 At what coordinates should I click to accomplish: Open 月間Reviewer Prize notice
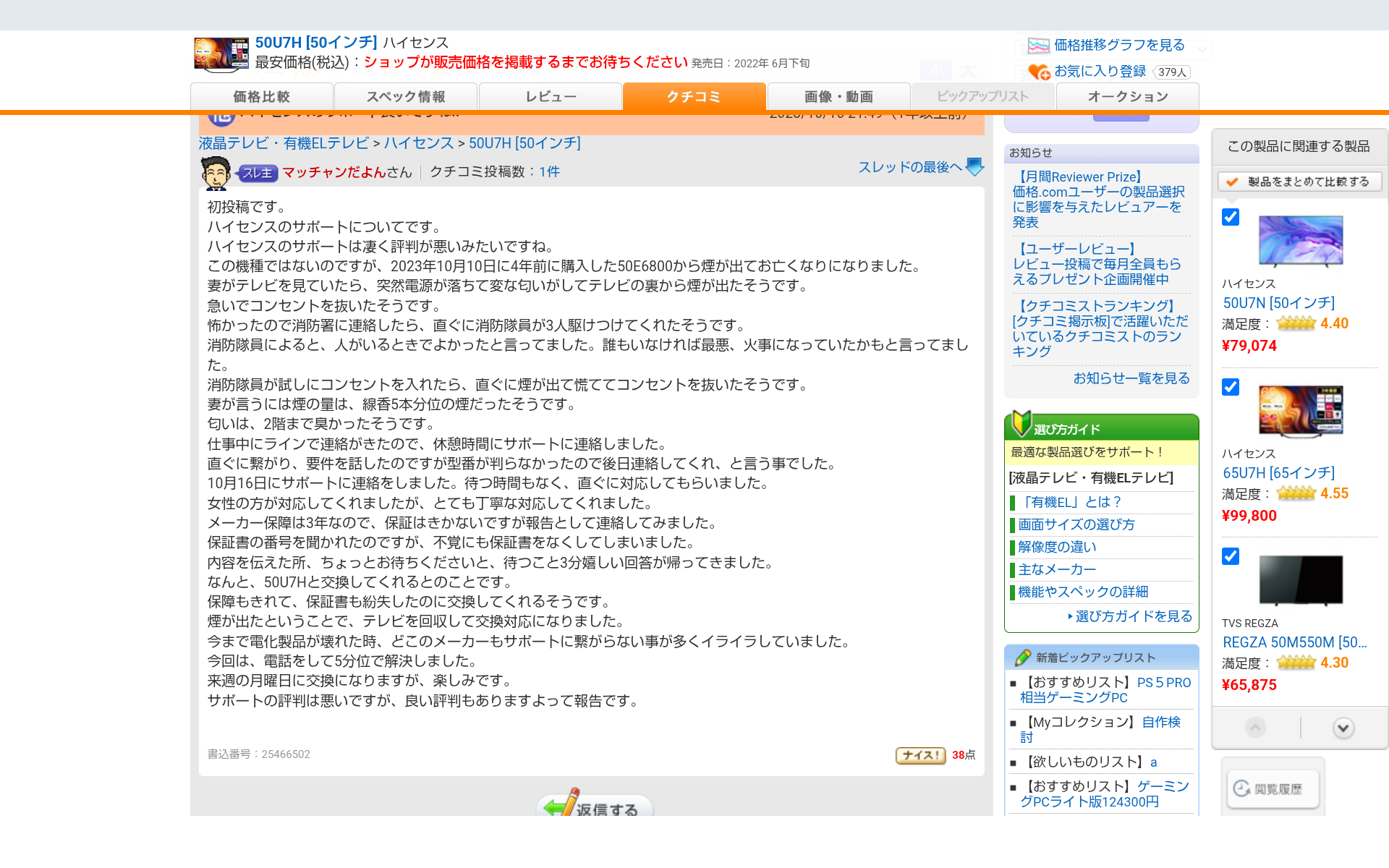[1100, 200]
